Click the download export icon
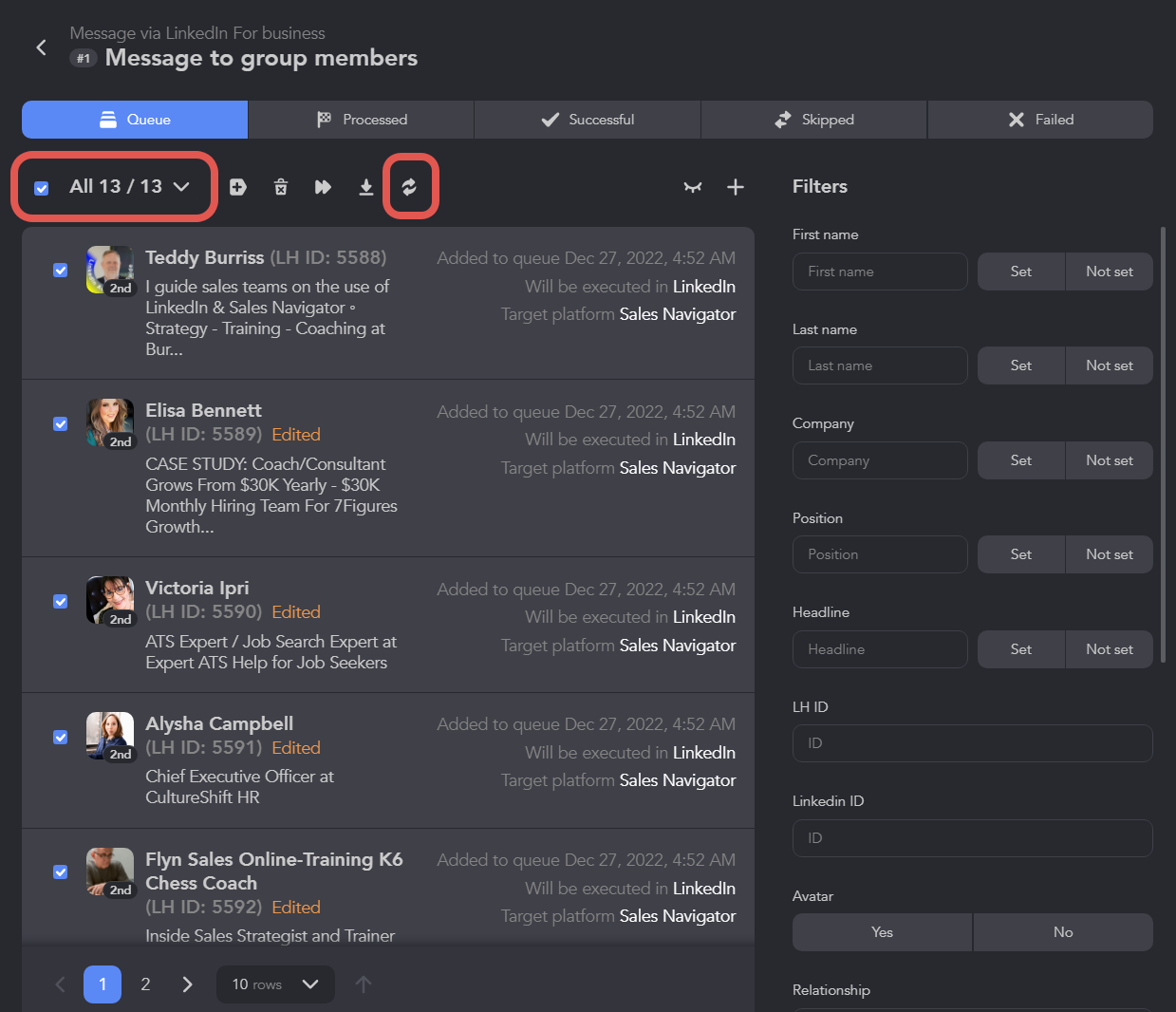This screenshot has height=1012, width=1176. pyautogui.click(x=366, y=187)
